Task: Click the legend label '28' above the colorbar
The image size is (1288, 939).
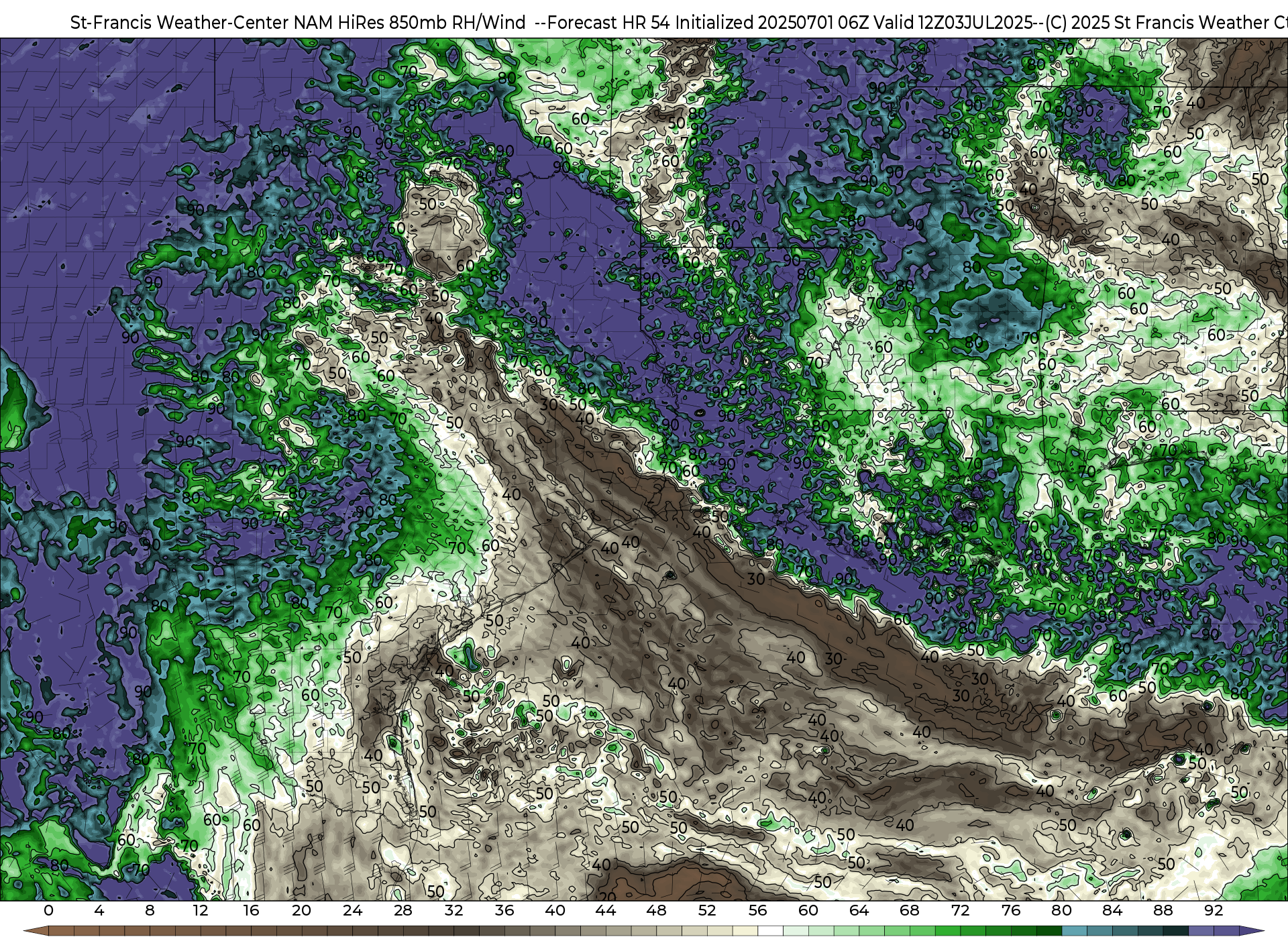Action: tap(403, 911)
